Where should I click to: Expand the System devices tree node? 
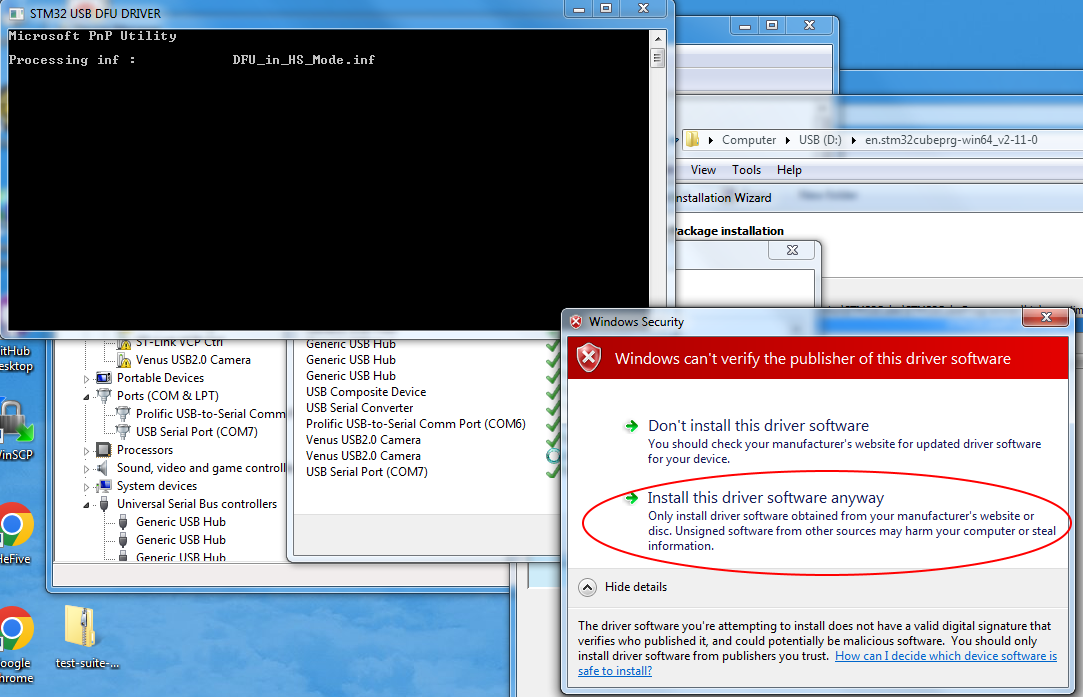tap(86, 486)
